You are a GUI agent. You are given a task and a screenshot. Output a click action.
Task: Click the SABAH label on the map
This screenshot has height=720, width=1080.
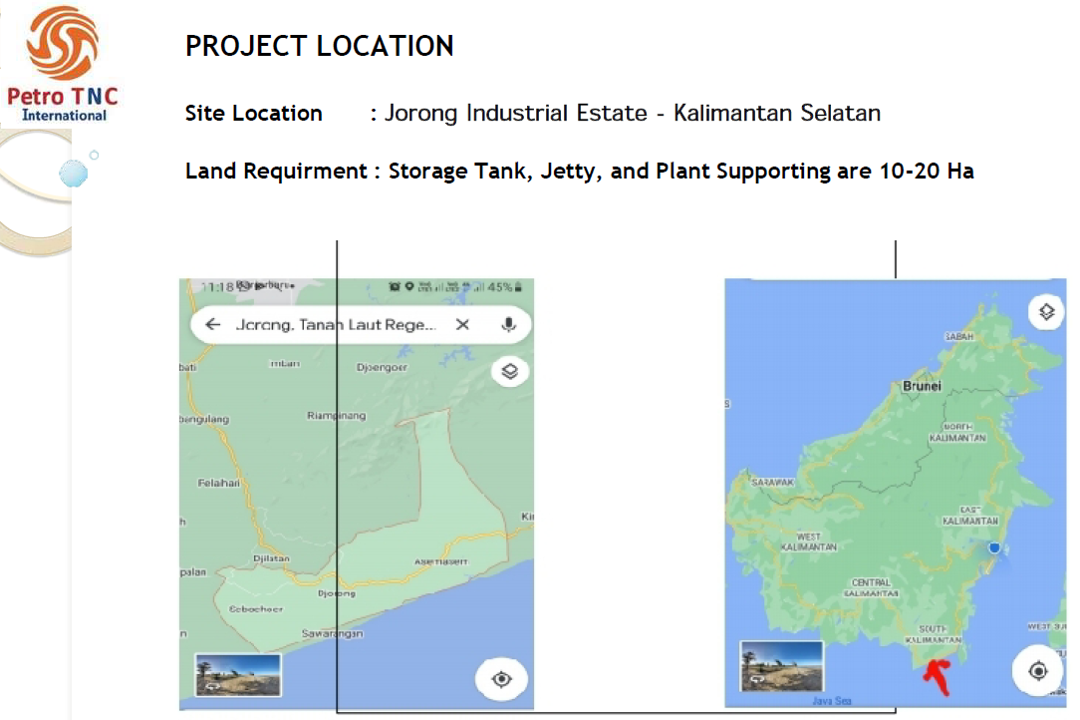(x=959, y=336)
